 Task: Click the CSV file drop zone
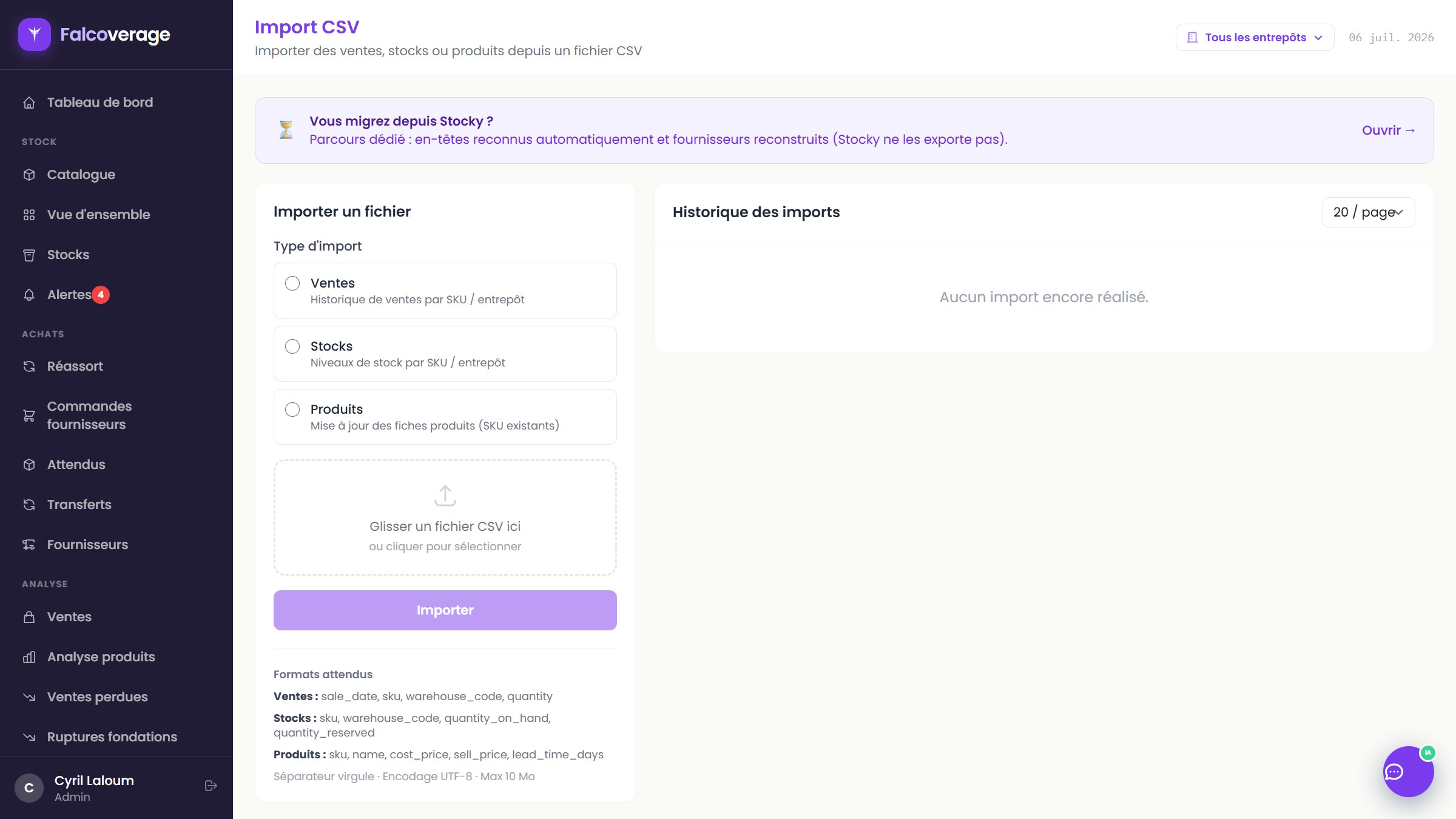(x=445, y=517)
